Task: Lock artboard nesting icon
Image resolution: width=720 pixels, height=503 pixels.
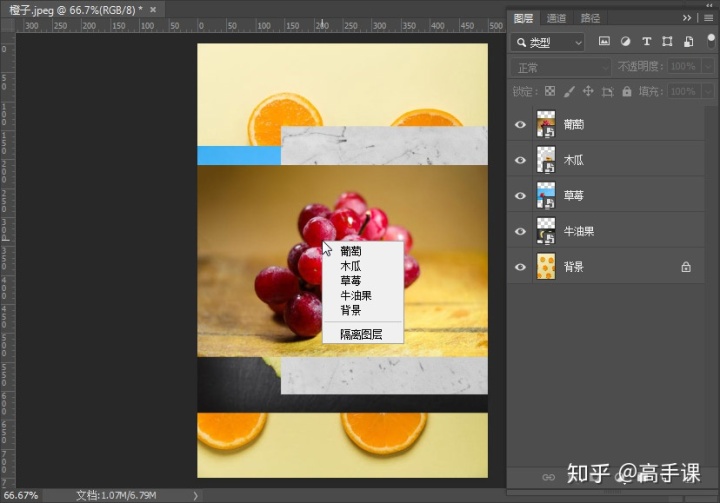Action: (x=608, y=91)
